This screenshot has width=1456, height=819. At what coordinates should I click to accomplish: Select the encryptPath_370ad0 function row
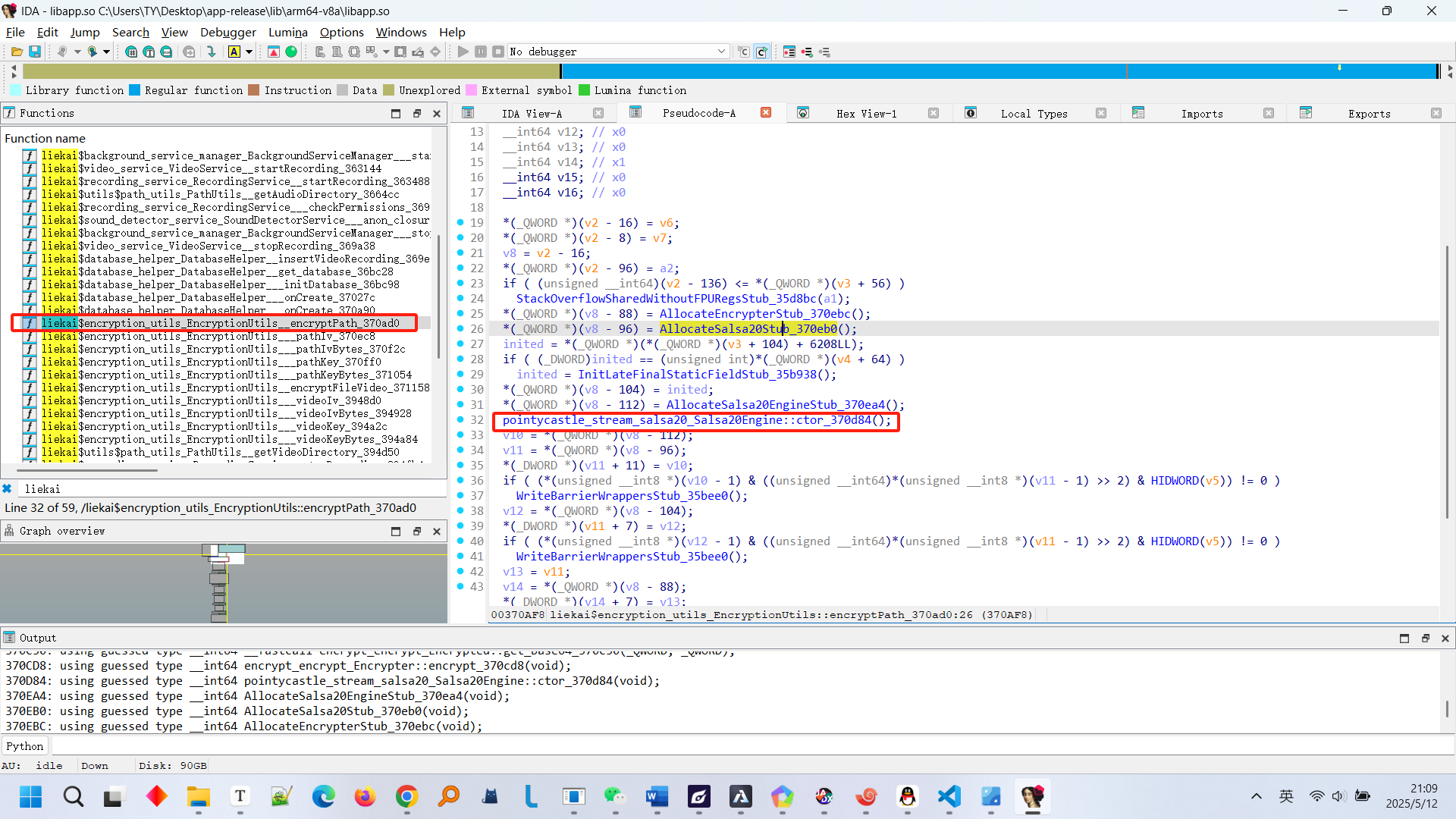(220, 323)
